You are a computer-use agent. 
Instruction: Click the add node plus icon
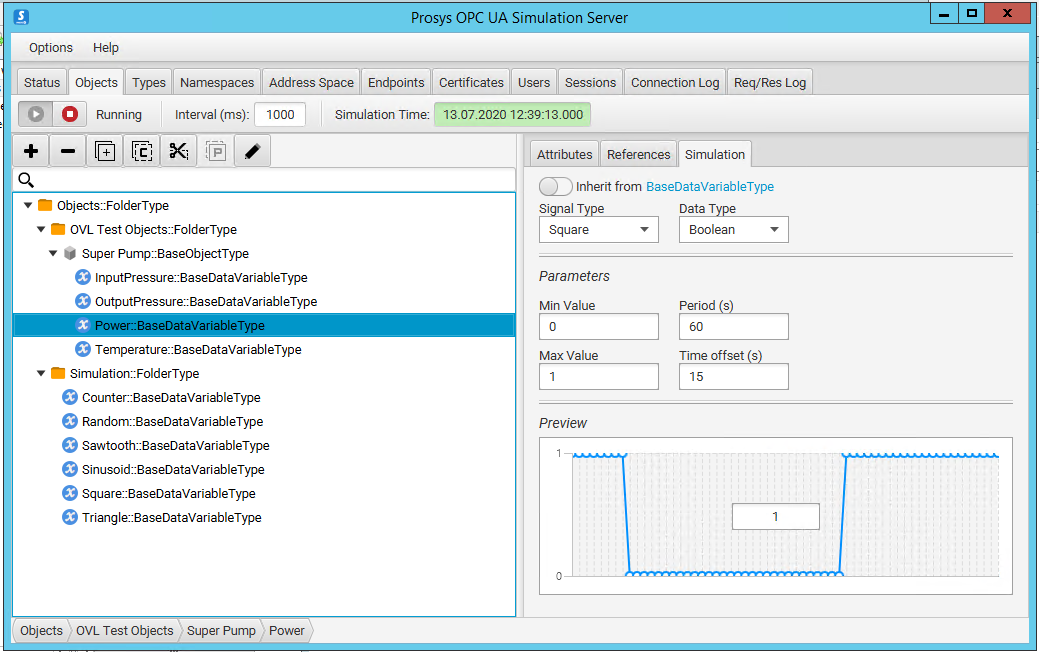(31, 151)
